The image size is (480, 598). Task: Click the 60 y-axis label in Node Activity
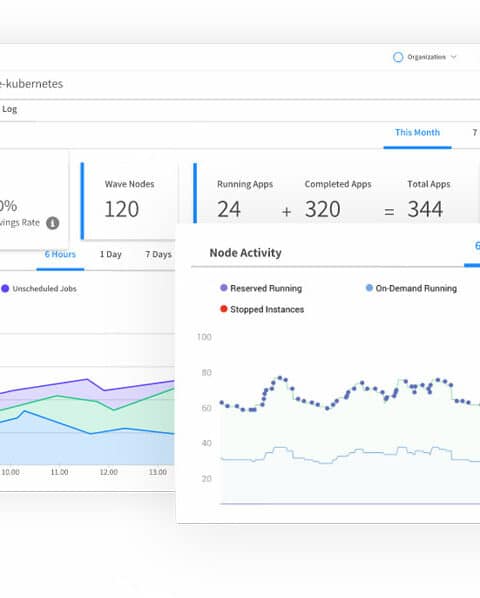(206, 408)
